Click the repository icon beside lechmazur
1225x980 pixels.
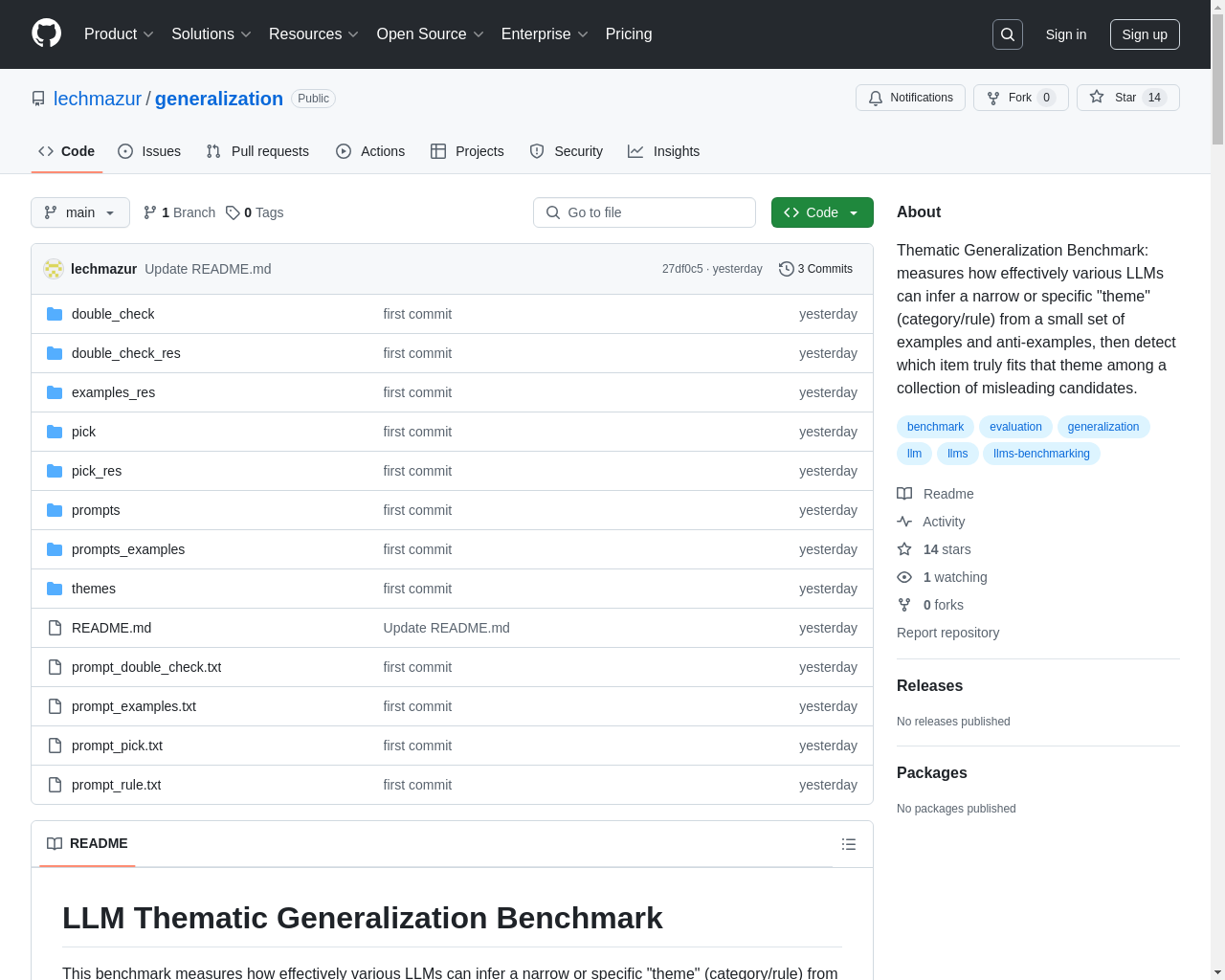click(x=38, y=99)
